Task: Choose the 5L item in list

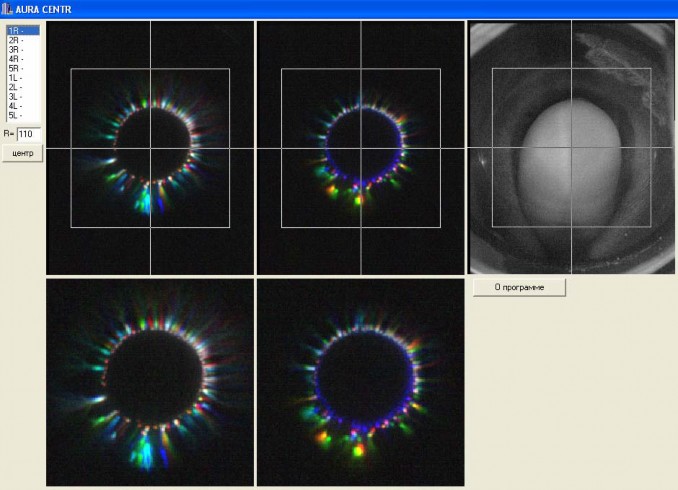Action: [x=21, y=116]
